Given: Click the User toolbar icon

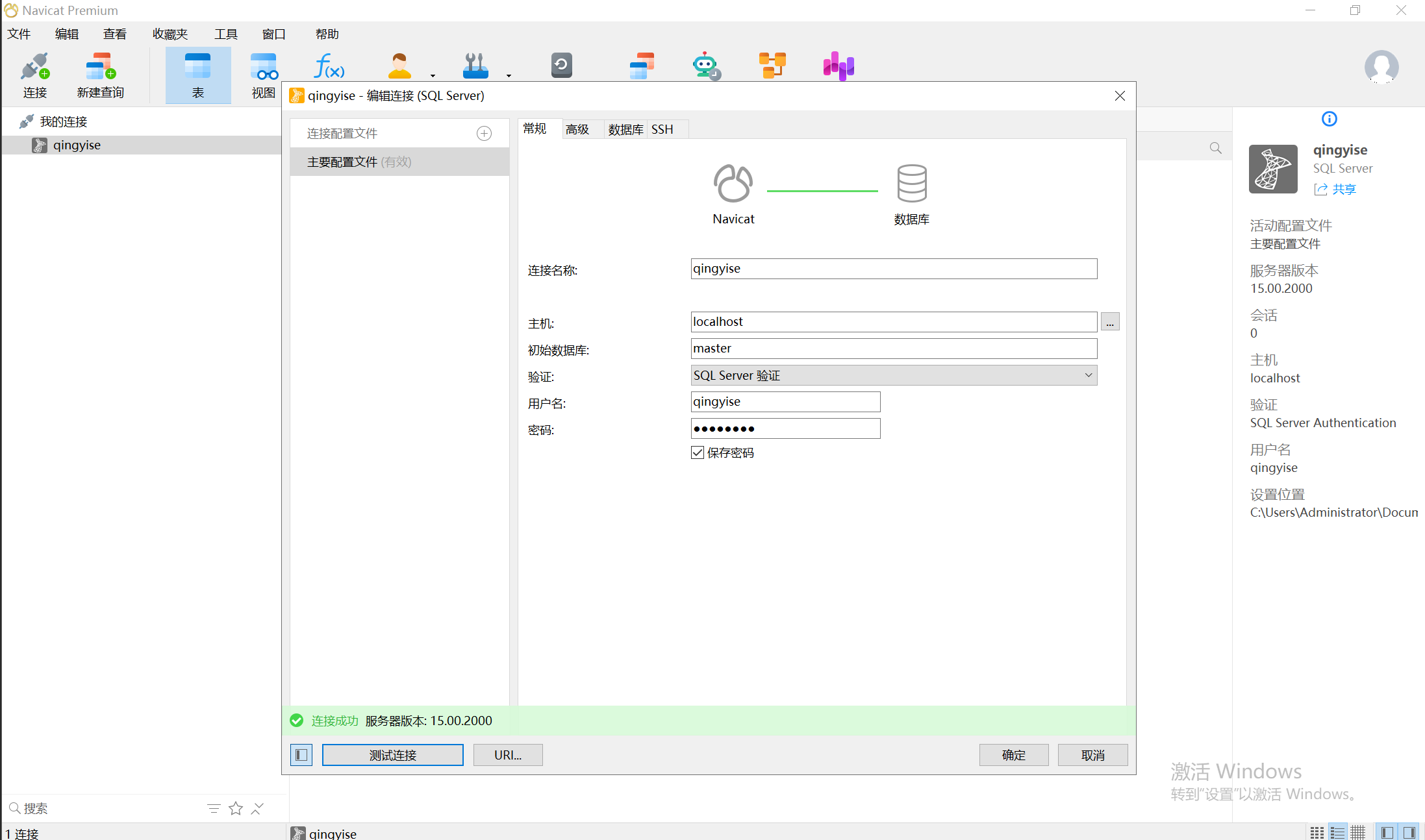Looking at the screenshot, I should click(399, 66).
